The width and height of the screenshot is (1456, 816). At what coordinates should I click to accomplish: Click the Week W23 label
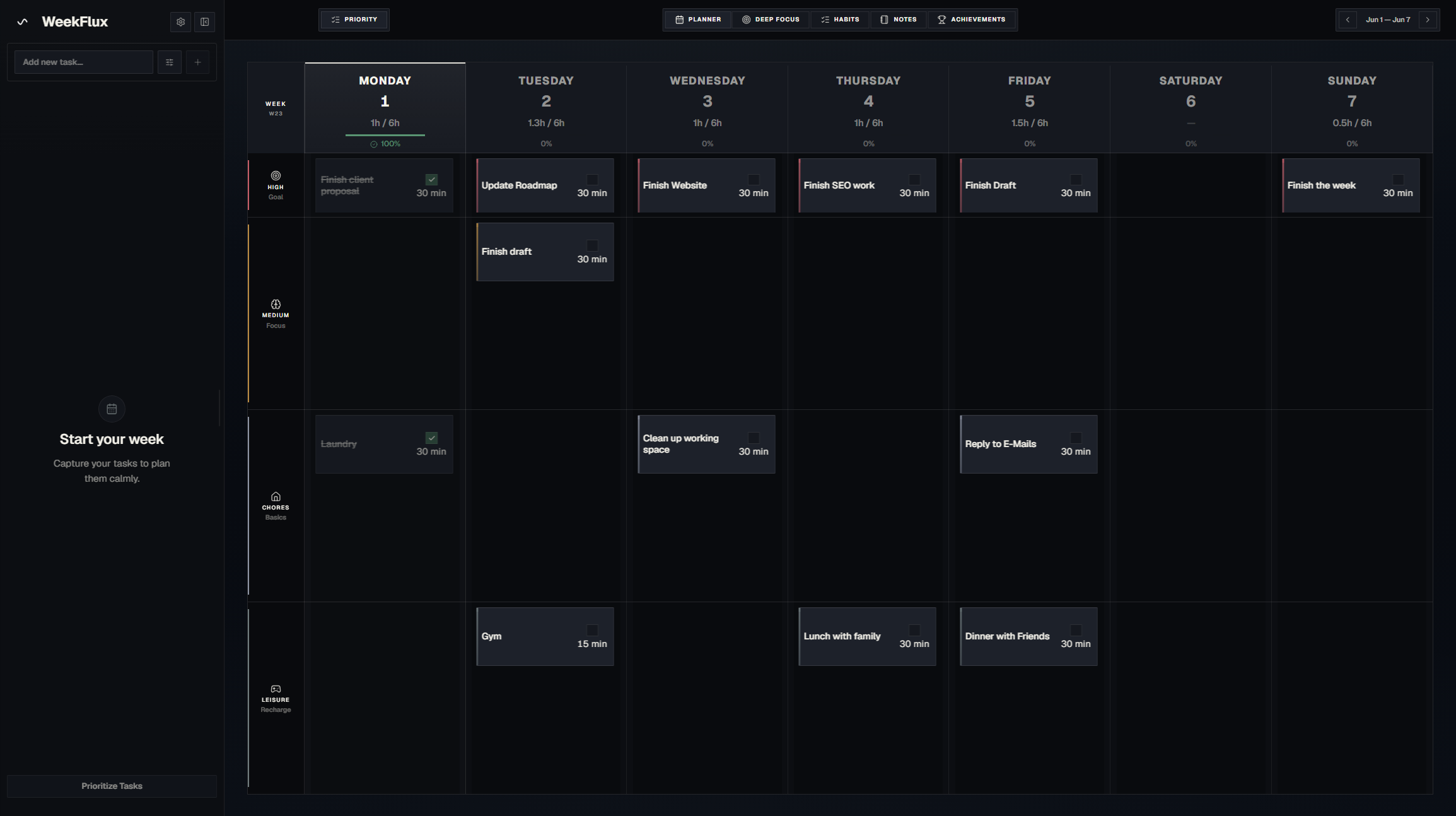coord(276,108)
